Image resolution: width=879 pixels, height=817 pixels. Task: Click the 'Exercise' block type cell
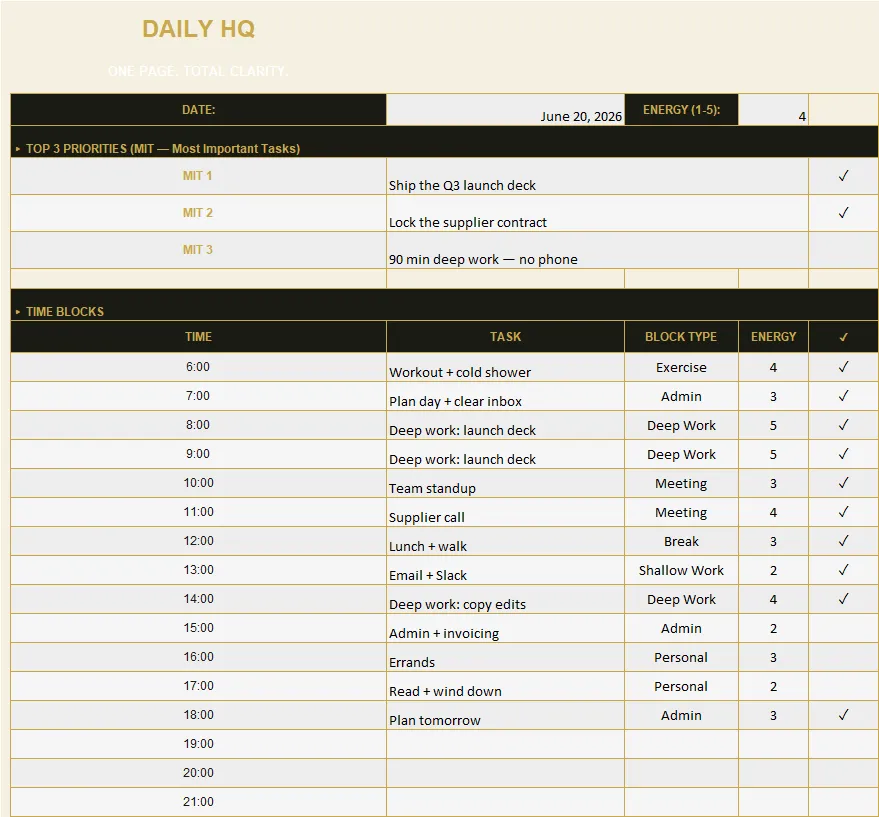681,367
